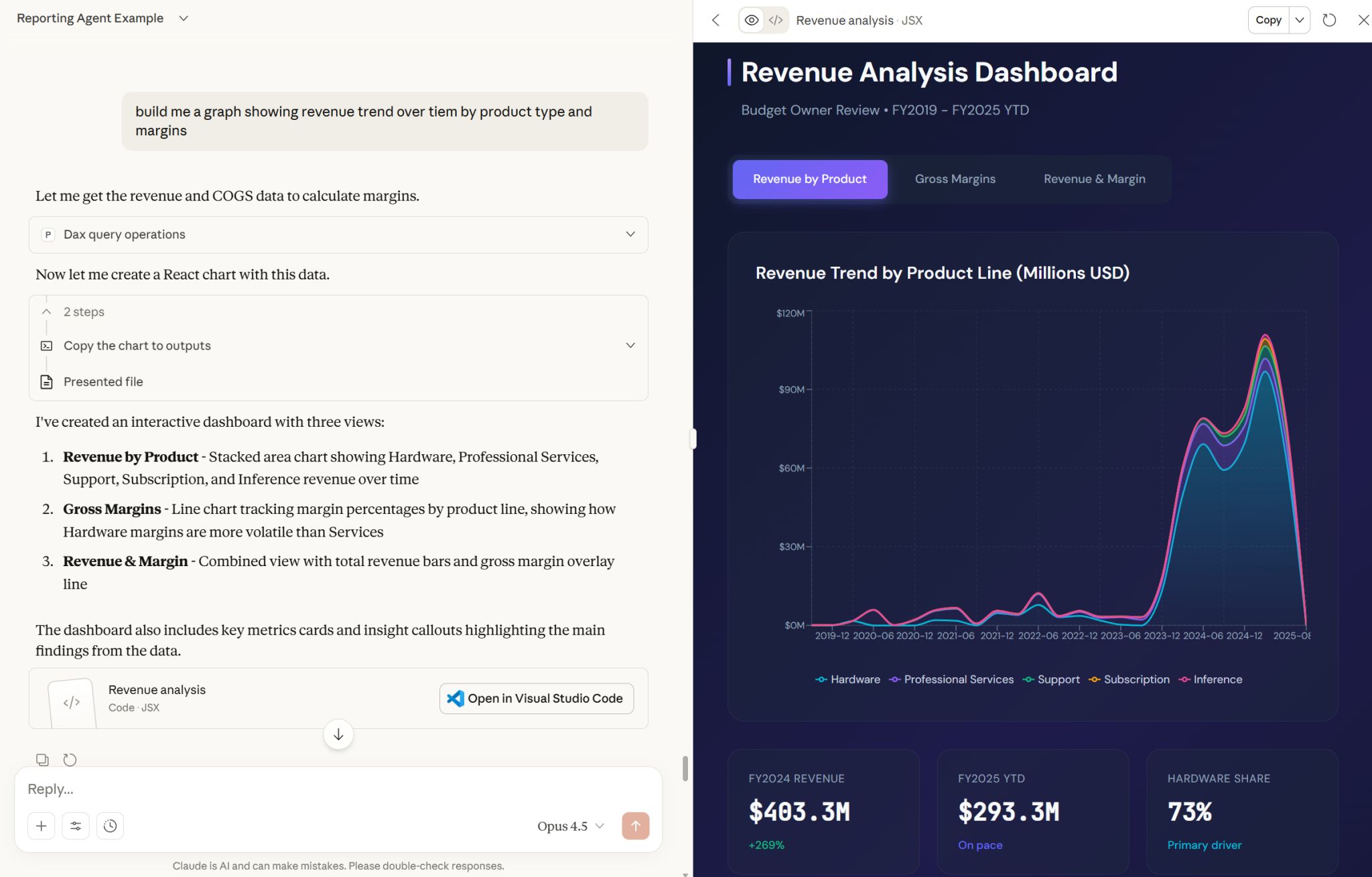This screenshot has width=1372, height=877.
Task: Click the back arrow in artifact panel
Action: pos(715,20)
